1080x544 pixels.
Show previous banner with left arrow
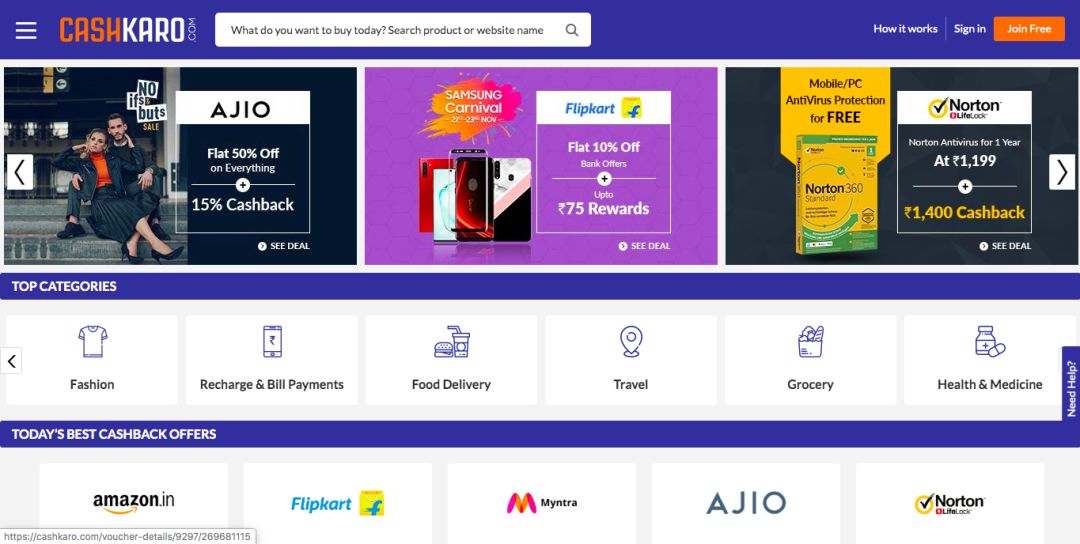pyautogui.click(x=19, y=171)
